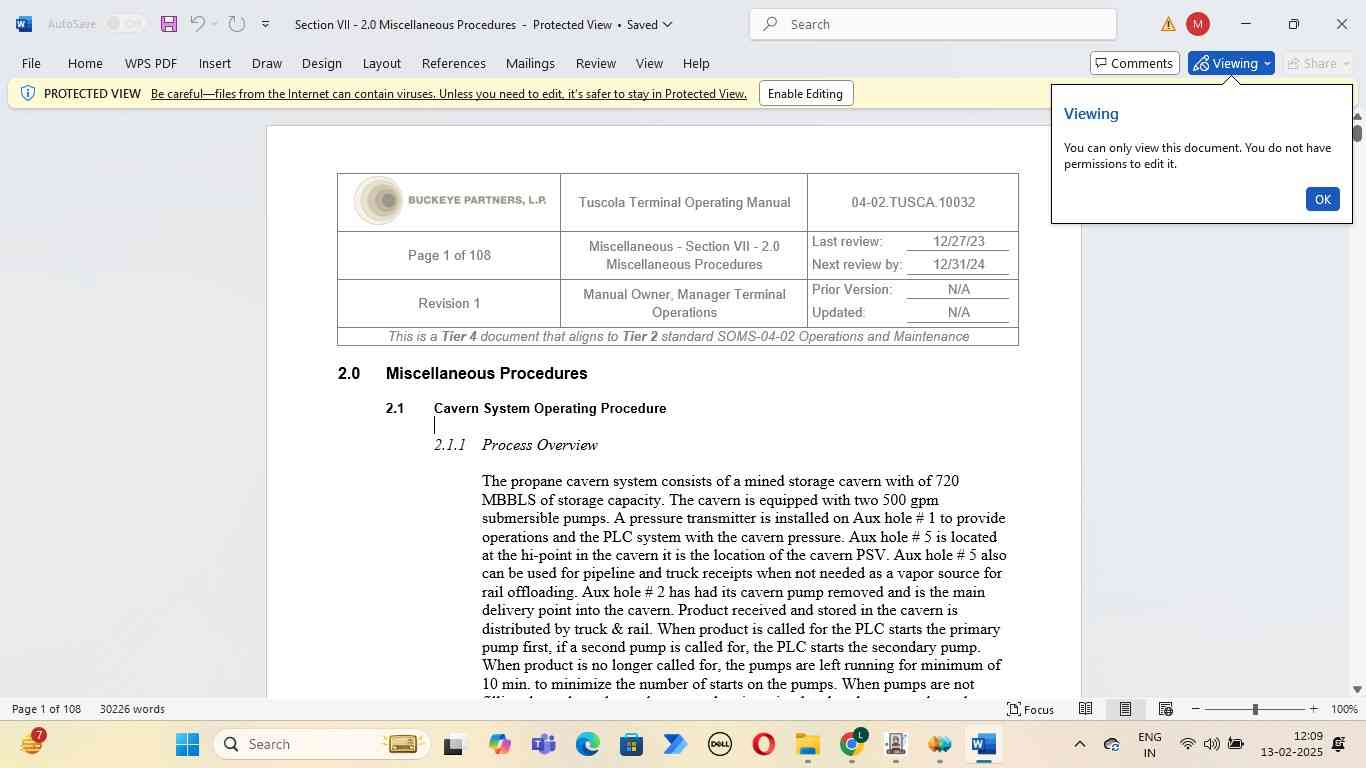This screenshot has height=768, width=1366.
Task: Open the Draw tab
Action: point(267,63)
